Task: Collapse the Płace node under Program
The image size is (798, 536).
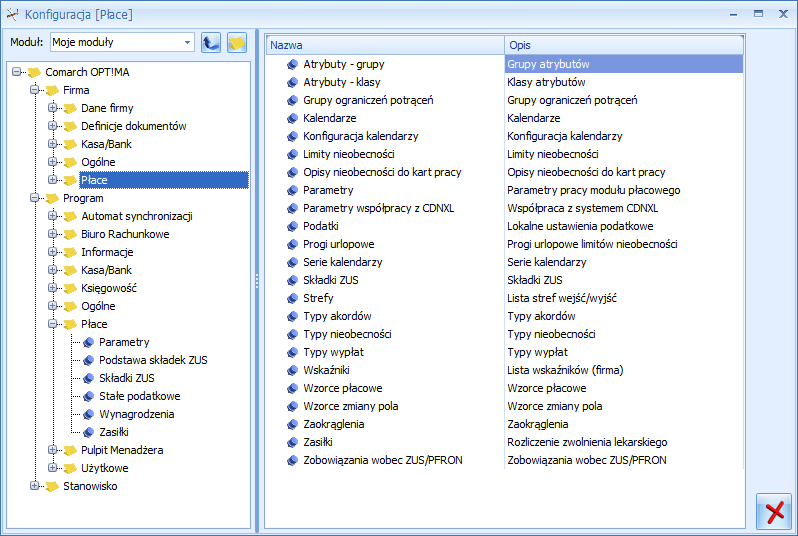Action: coord(52,323)
